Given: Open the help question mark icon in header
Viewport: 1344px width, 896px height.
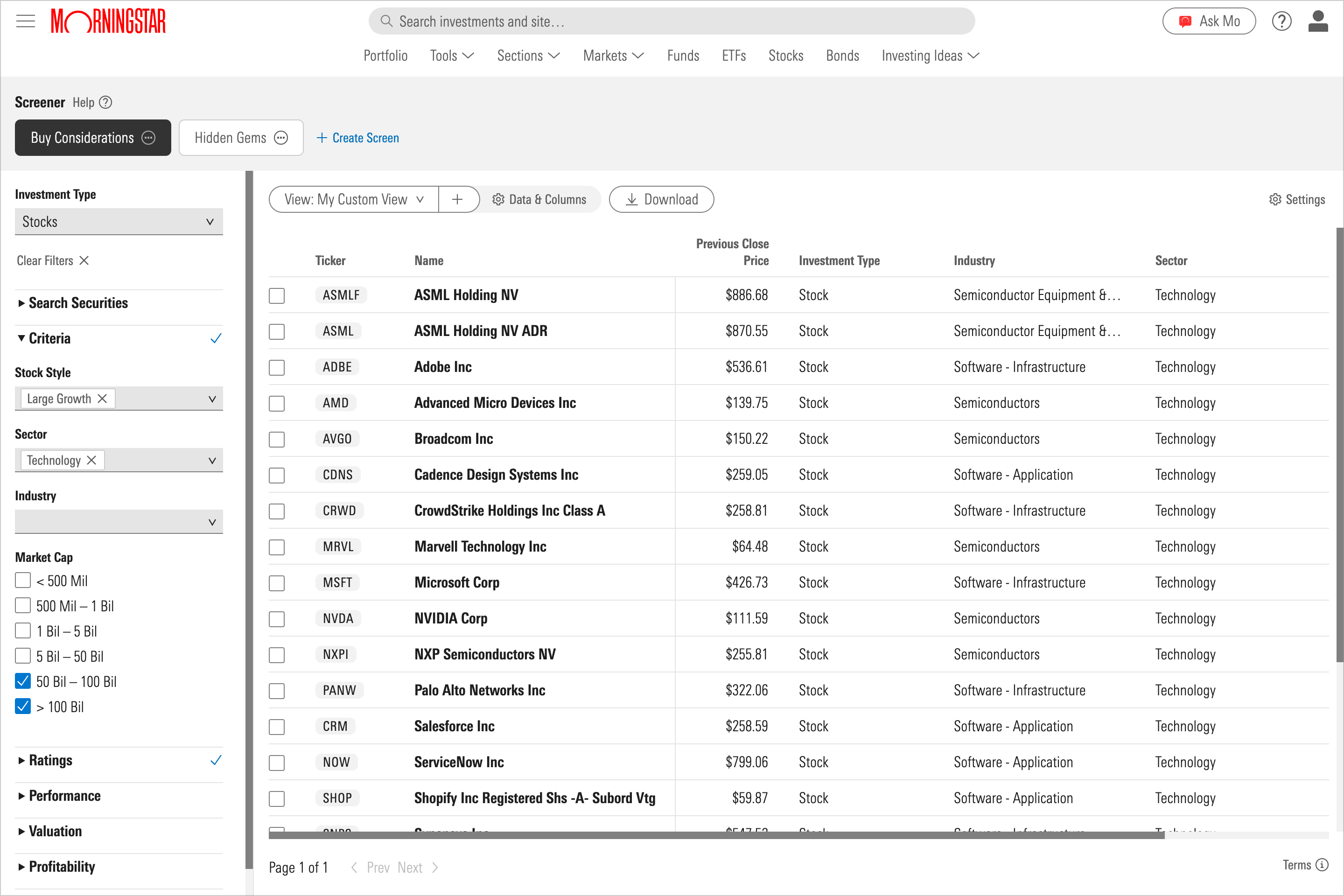Looking at the screenshot, I should 1281,21.
